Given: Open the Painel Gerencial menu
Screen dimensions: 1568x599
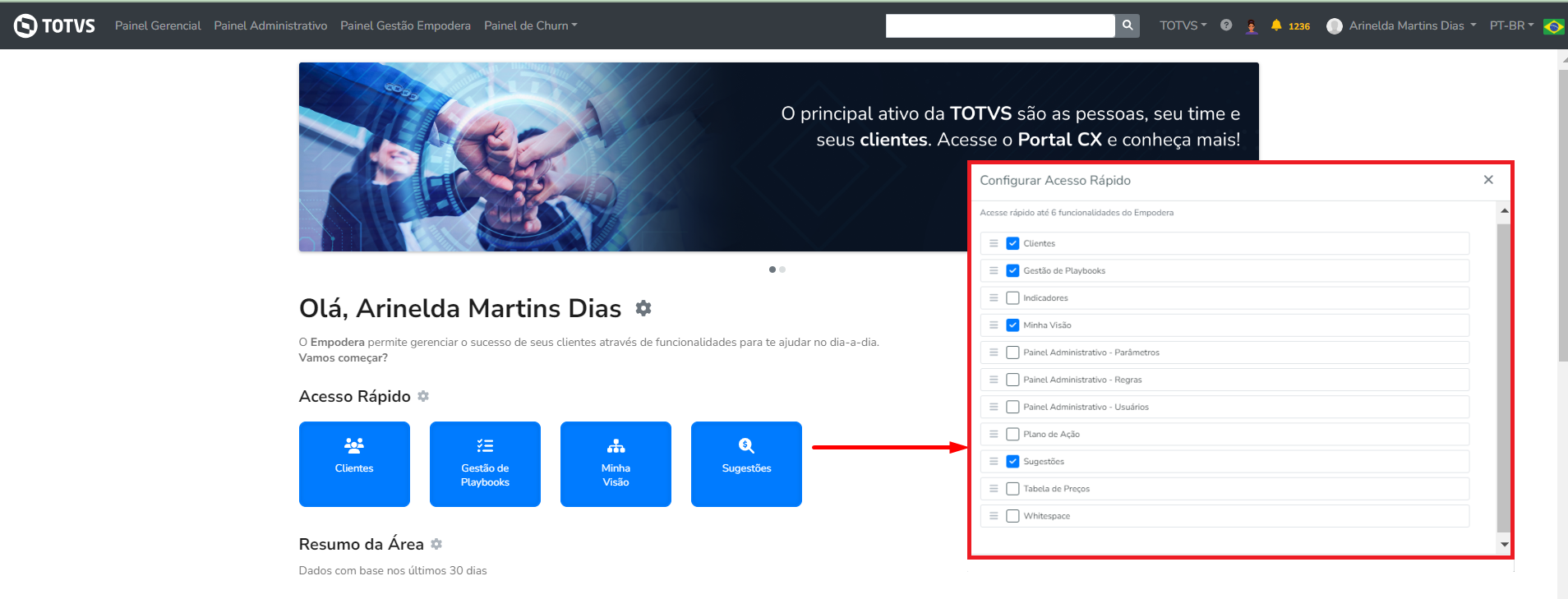Looking at the screenshot, I should 158,25.
